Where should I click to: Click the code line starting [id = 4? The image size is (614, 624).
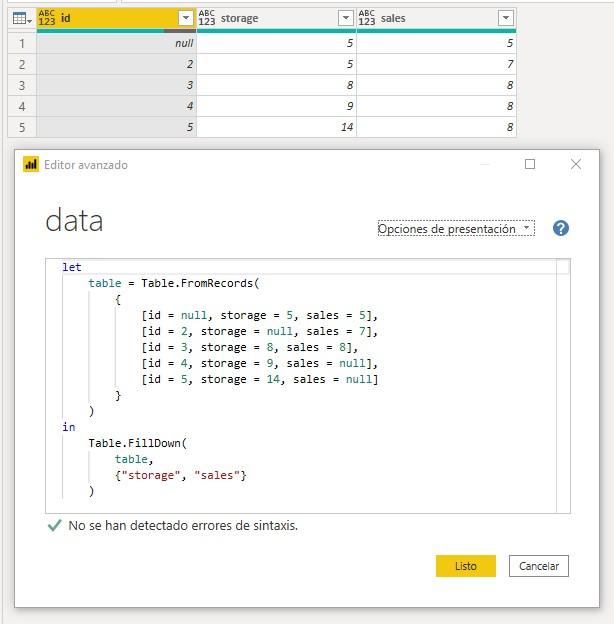pyautogui.click(x=259, y=363)
